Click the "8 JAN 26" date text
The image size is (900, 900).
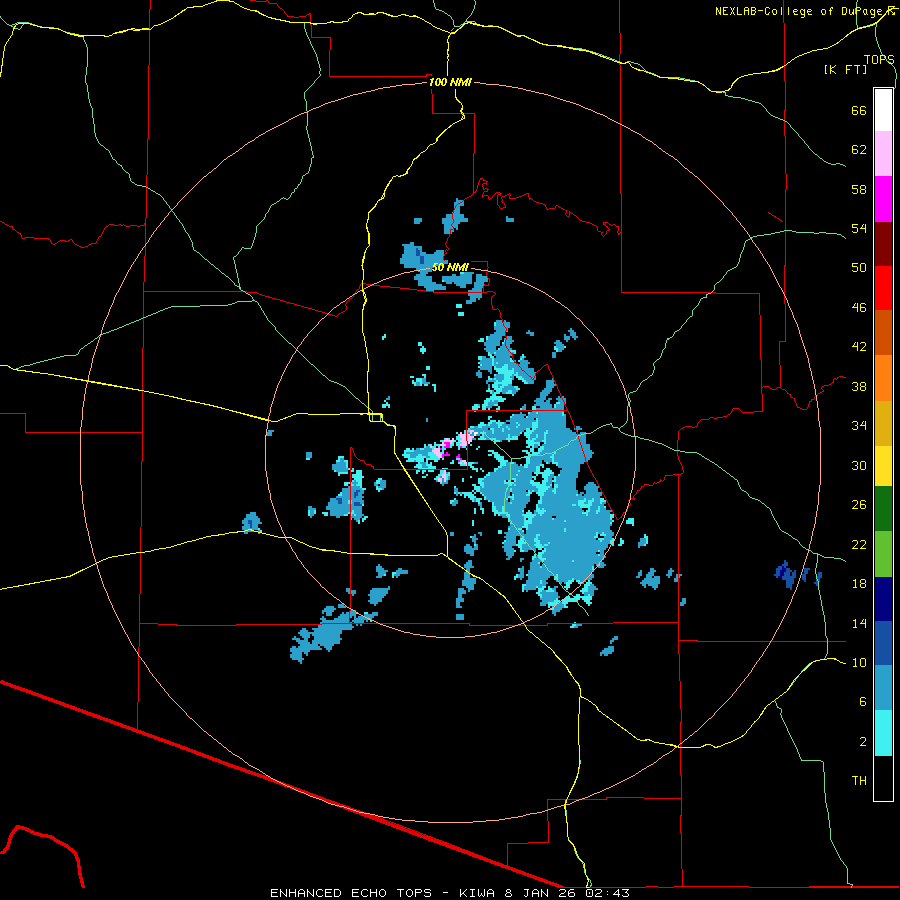(542, 893)
